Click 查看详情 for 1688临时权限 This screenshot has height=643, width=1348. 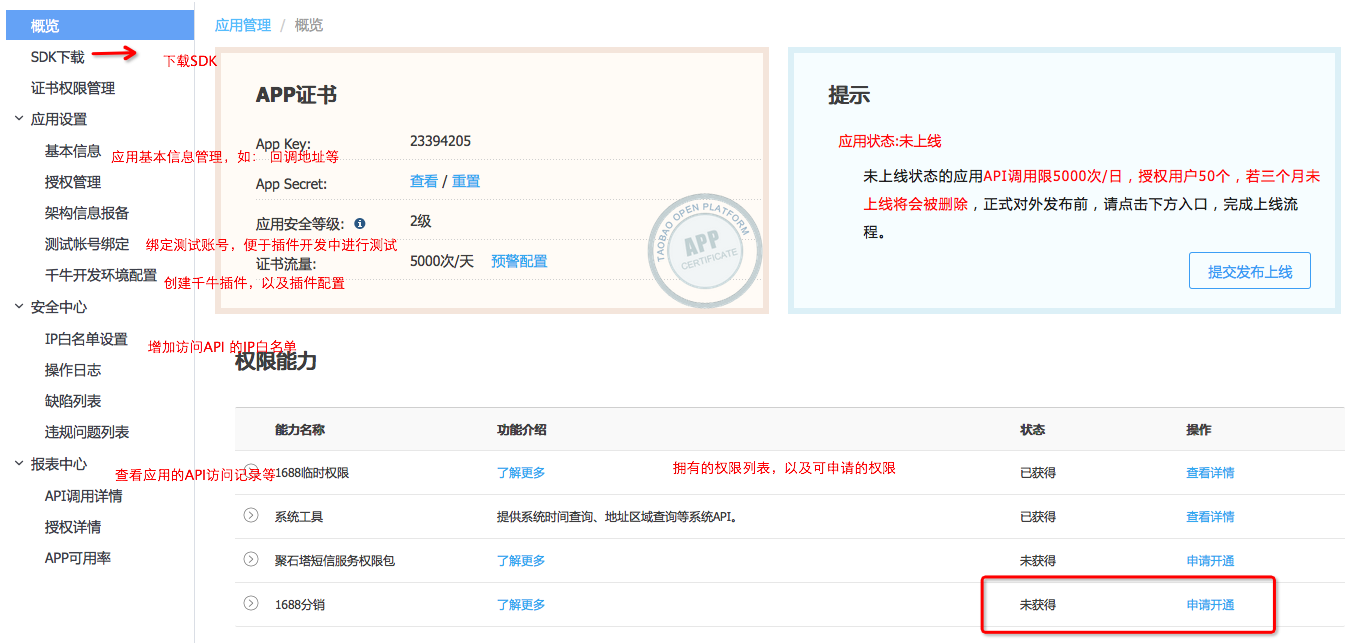point(1210,473)
